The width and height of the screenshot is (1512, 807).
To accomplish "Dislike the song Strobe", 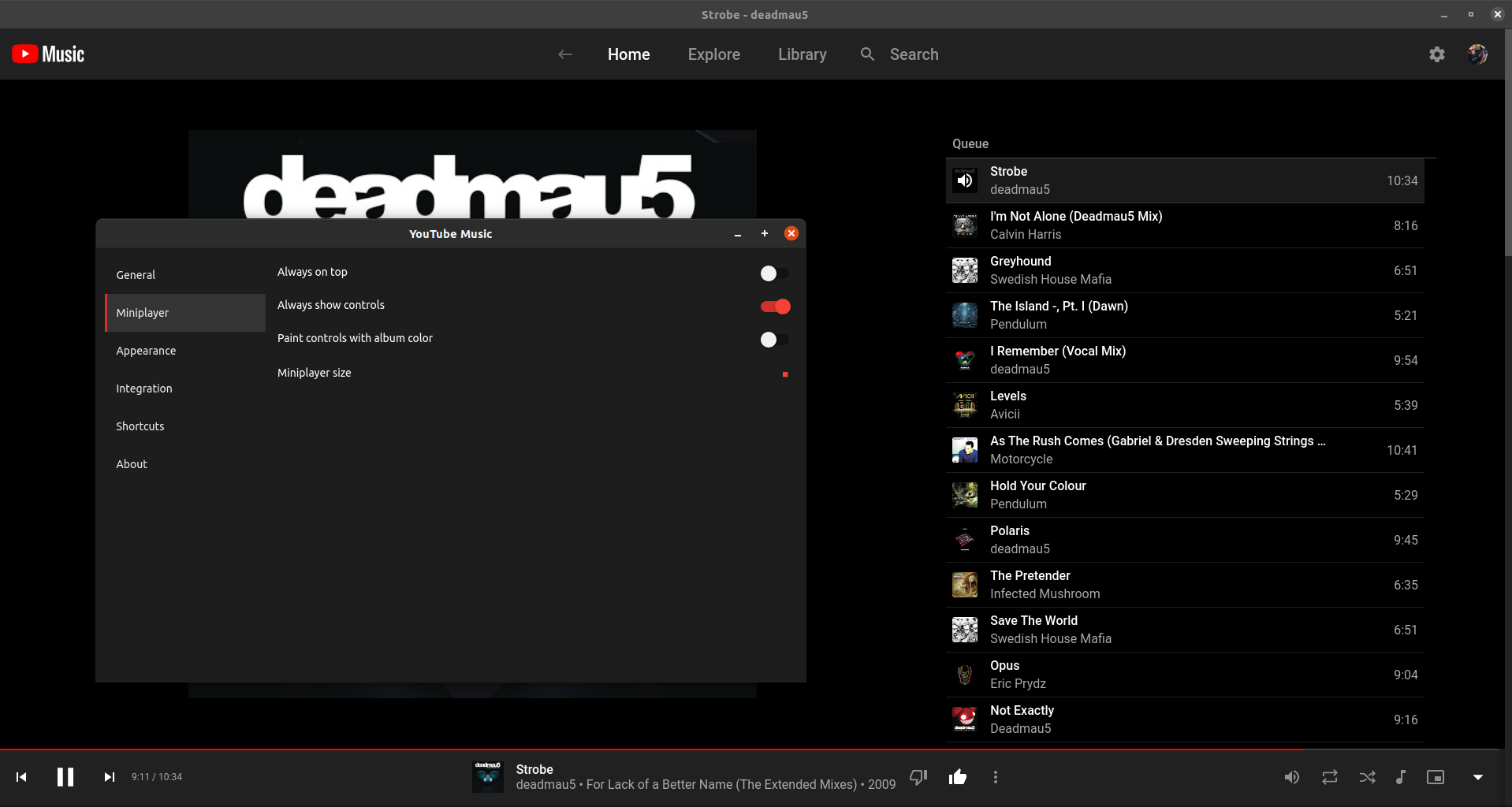I will [918, 777].
